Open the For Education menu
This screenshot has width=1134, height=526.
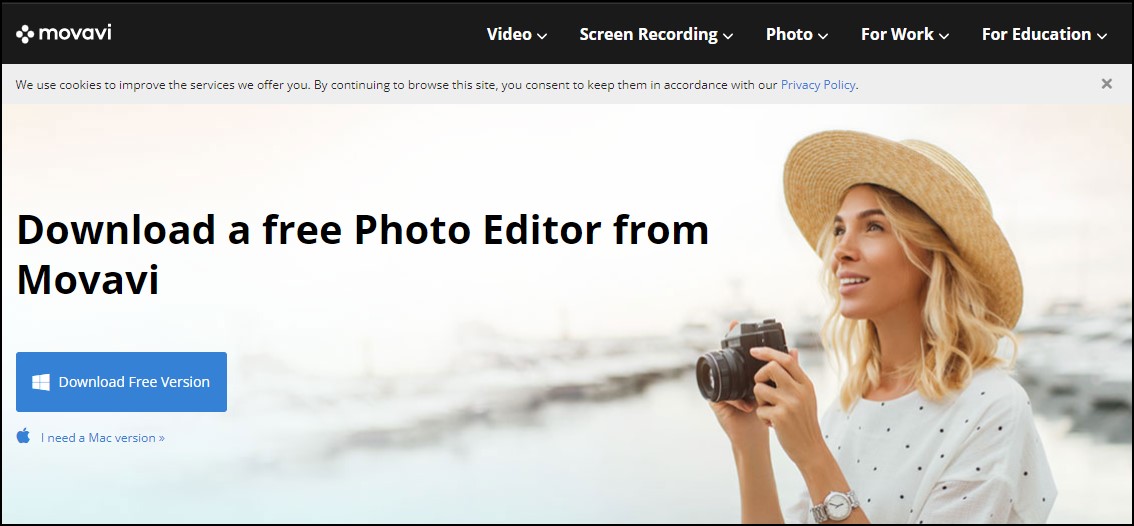[x=1044, y=34]
